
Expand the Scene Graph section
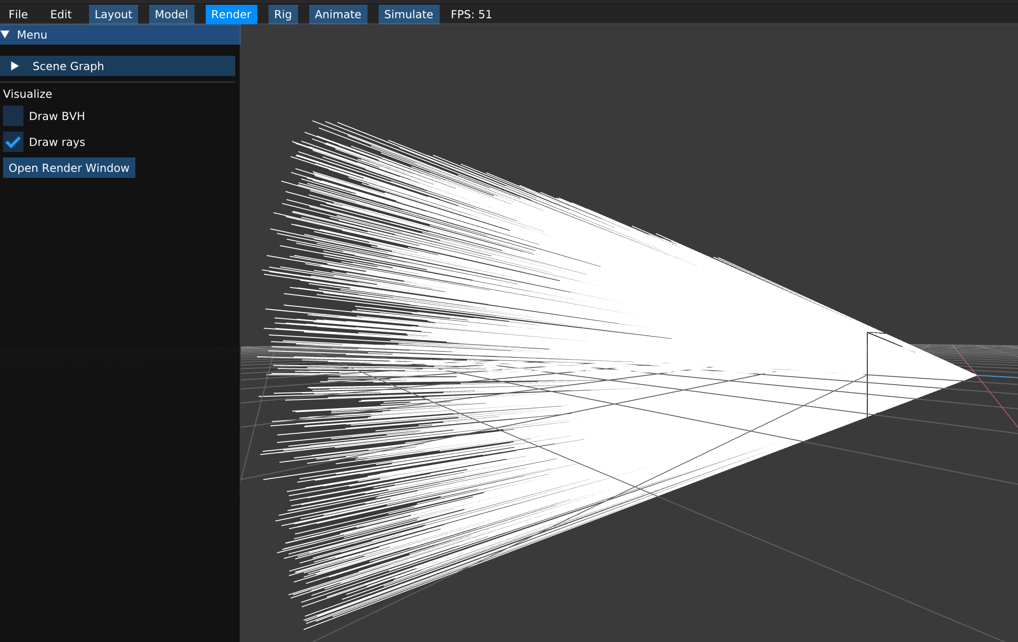[x=70, y=66]
